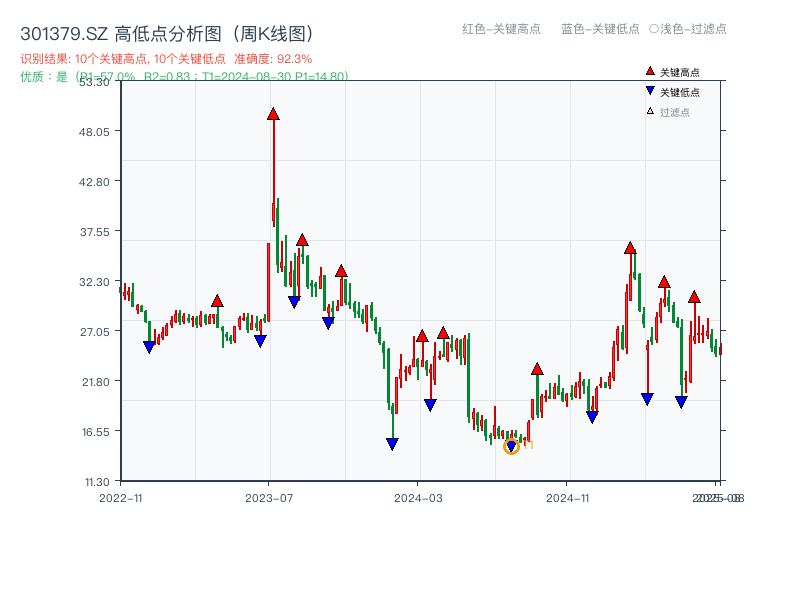Click the y-axis value 16.55

(95, 432)
